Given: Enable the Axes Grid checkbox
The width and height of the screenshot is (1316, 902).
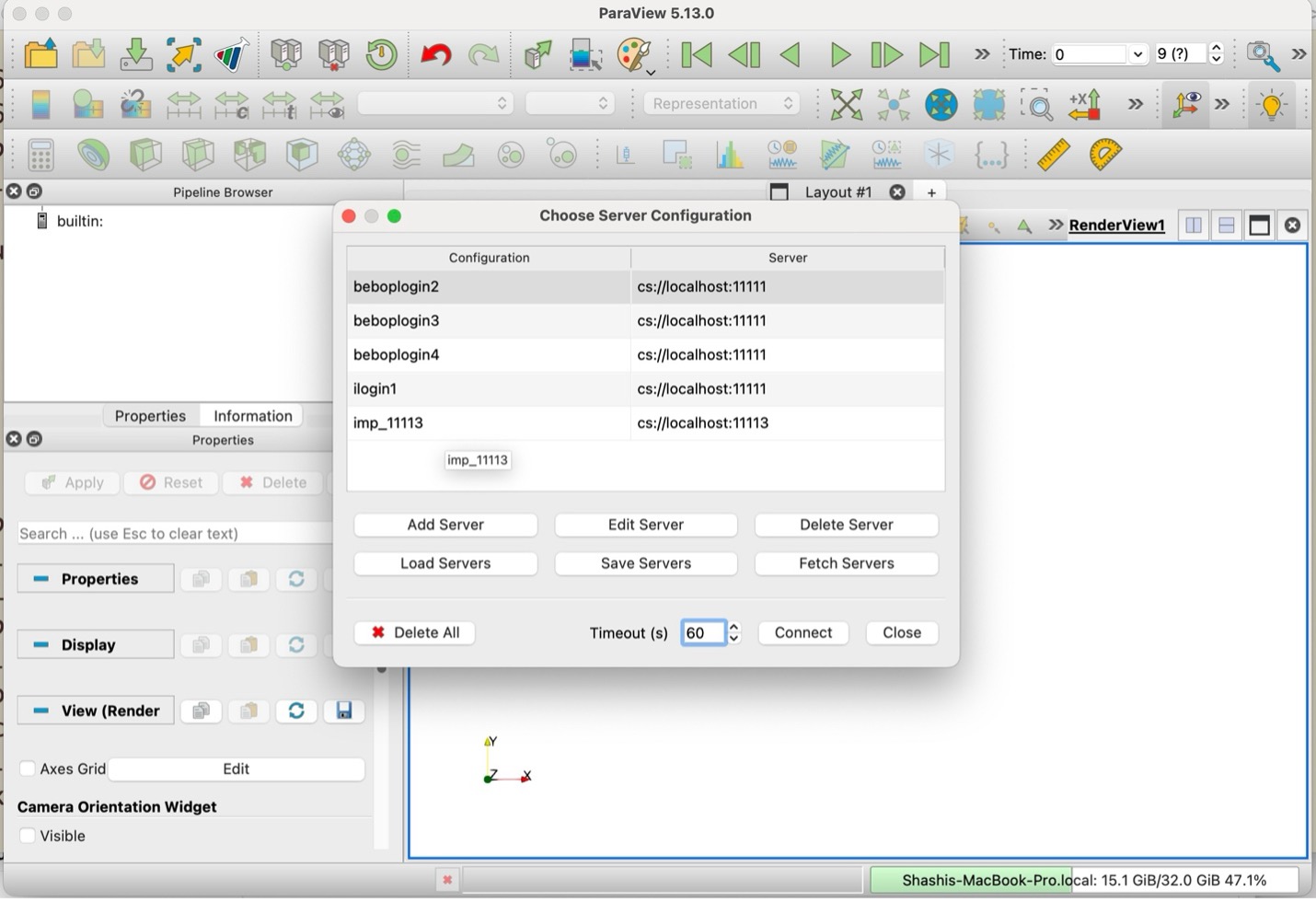Looking at the screenshot, I should 28,769.
